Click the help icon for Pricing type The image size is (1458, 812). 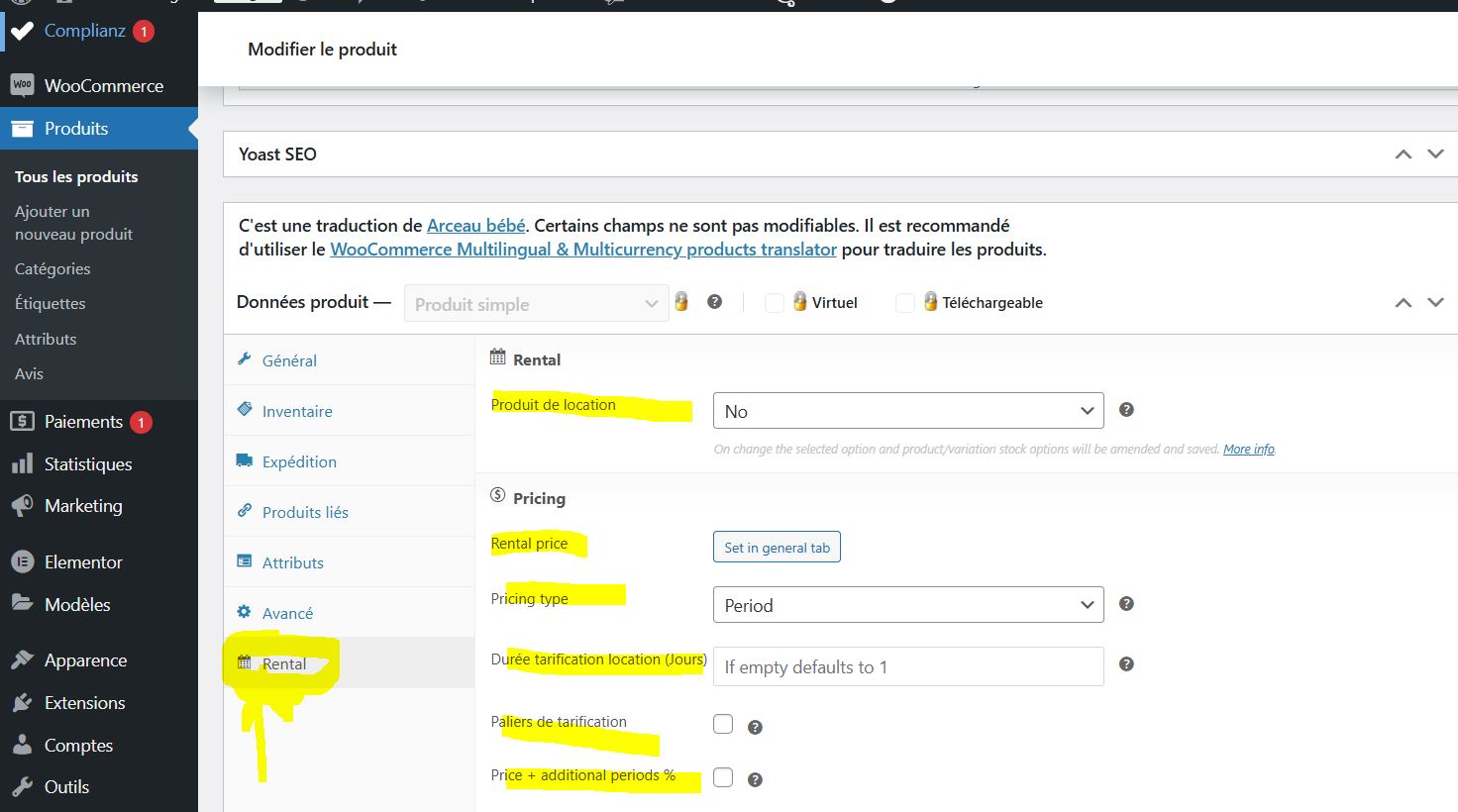coord(1126,604)
